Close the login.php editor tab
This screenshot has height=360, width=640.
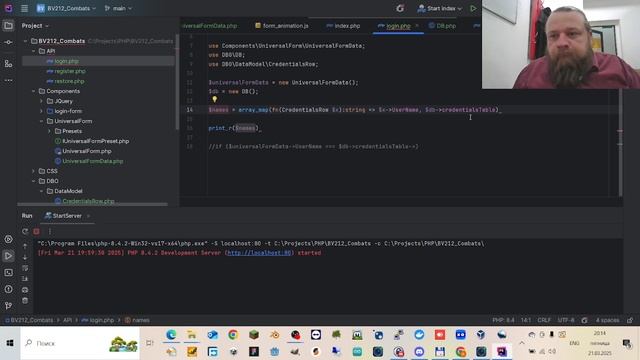[417, 26]
